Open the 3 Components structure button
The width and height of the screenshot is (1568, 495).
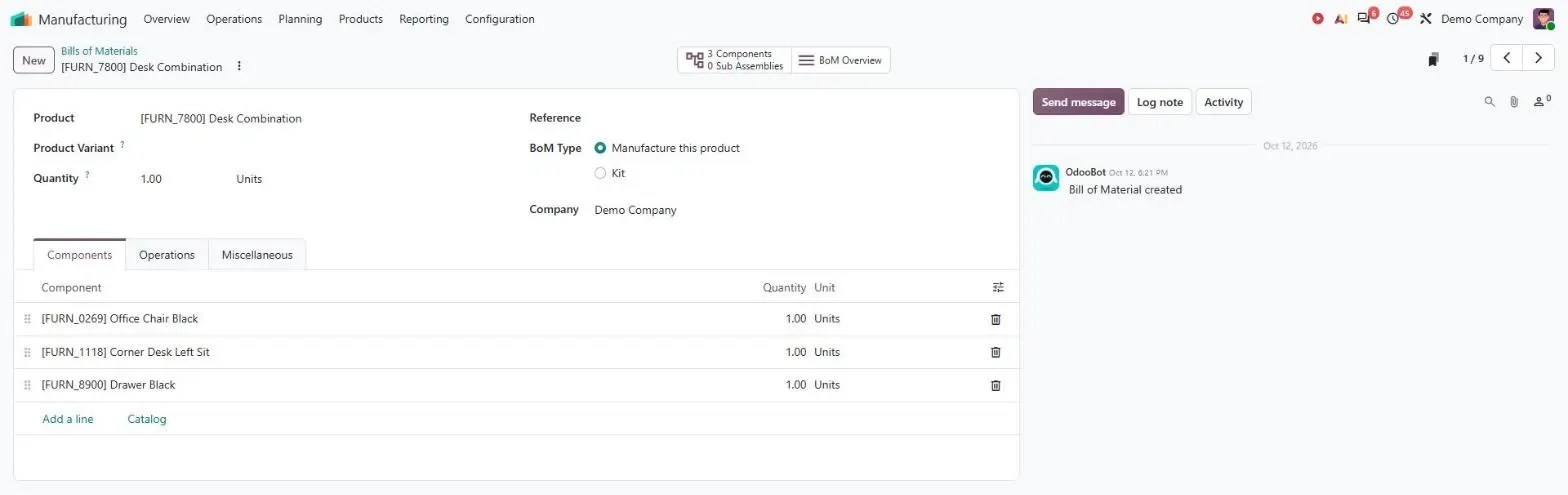pos(734,60)
